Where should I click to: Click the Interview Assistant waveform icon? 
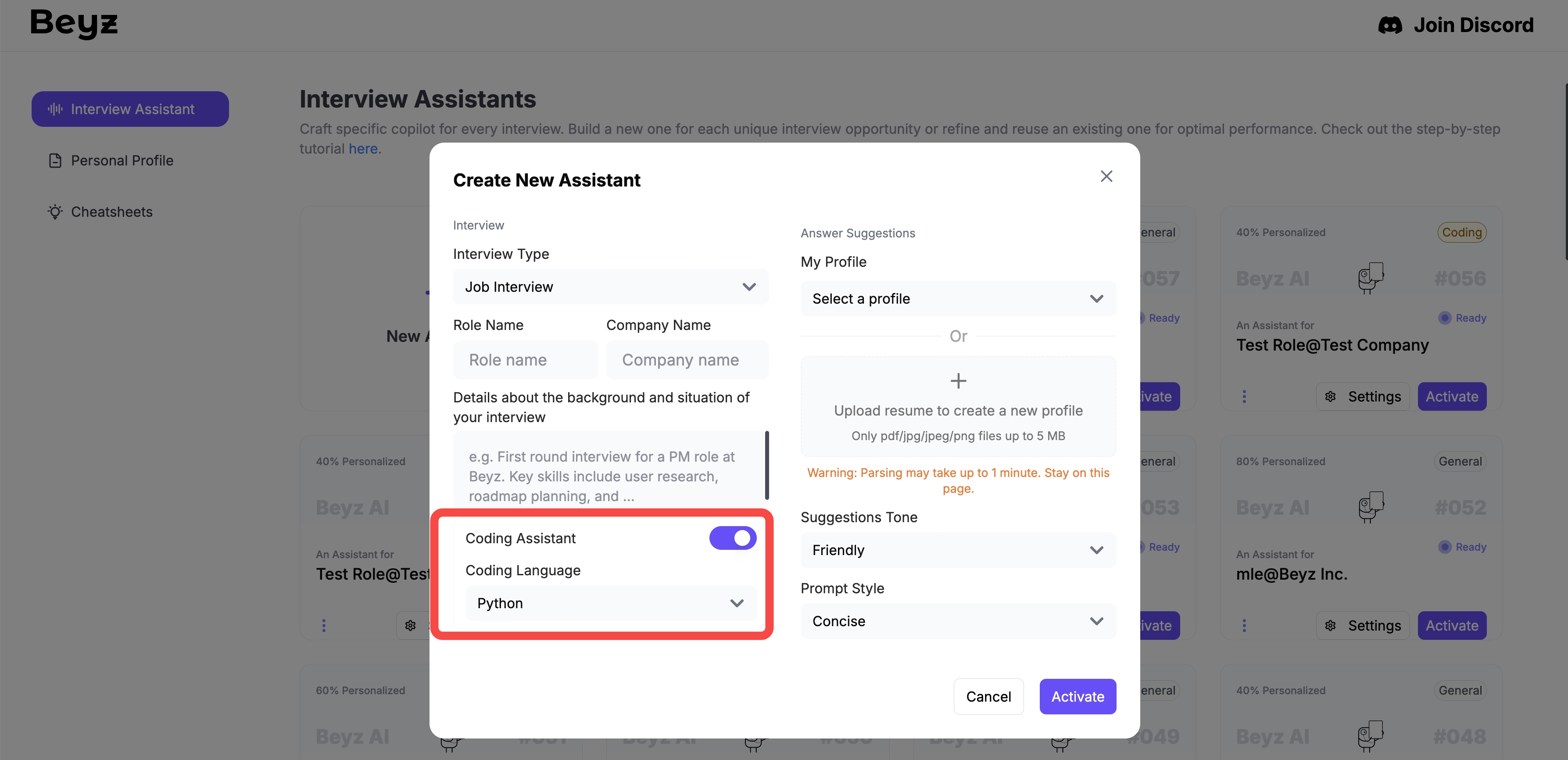point(55,109)
